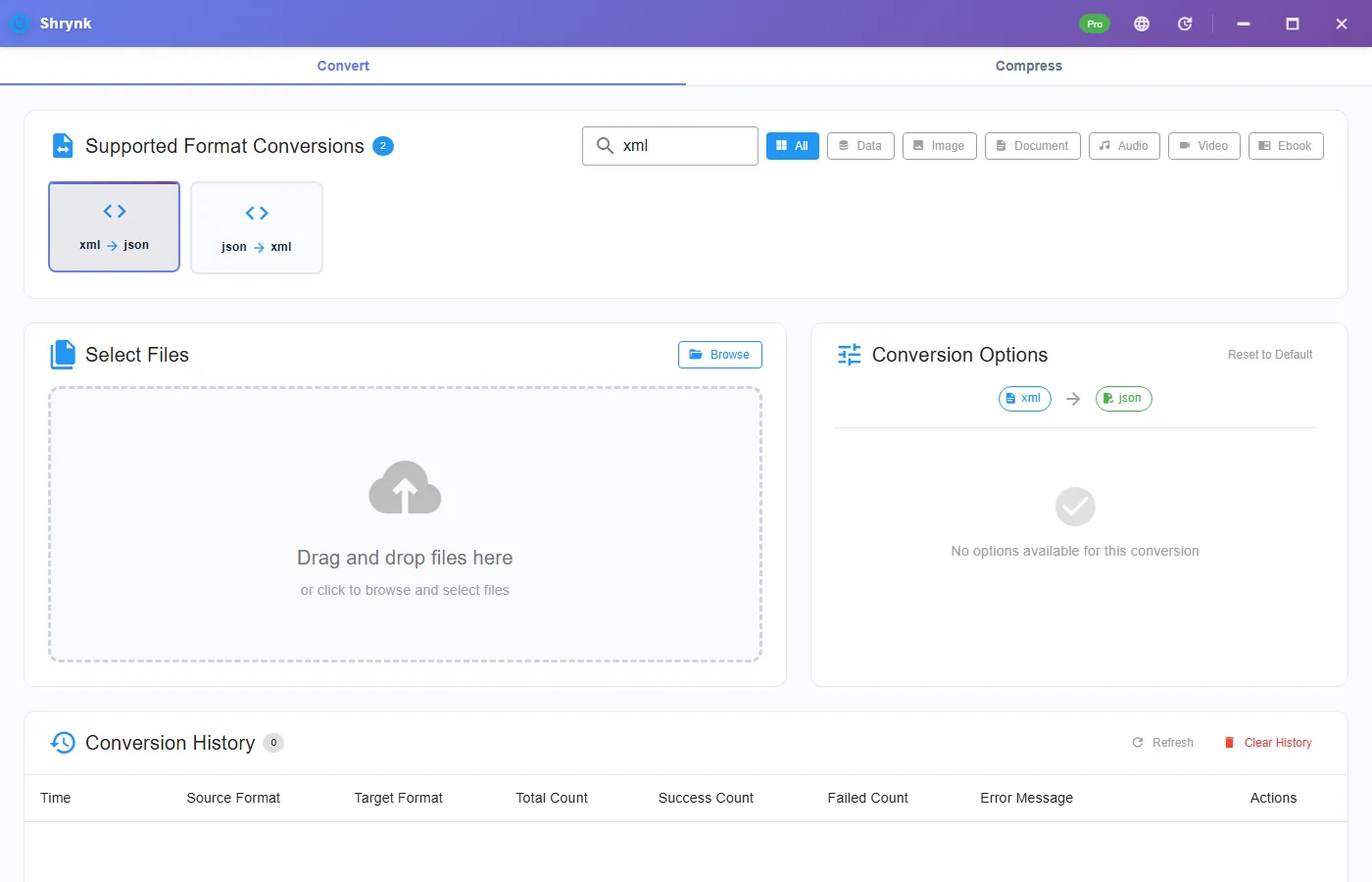Switch to the Convert tab
The image size is (1372, 882).
point(343,66)
